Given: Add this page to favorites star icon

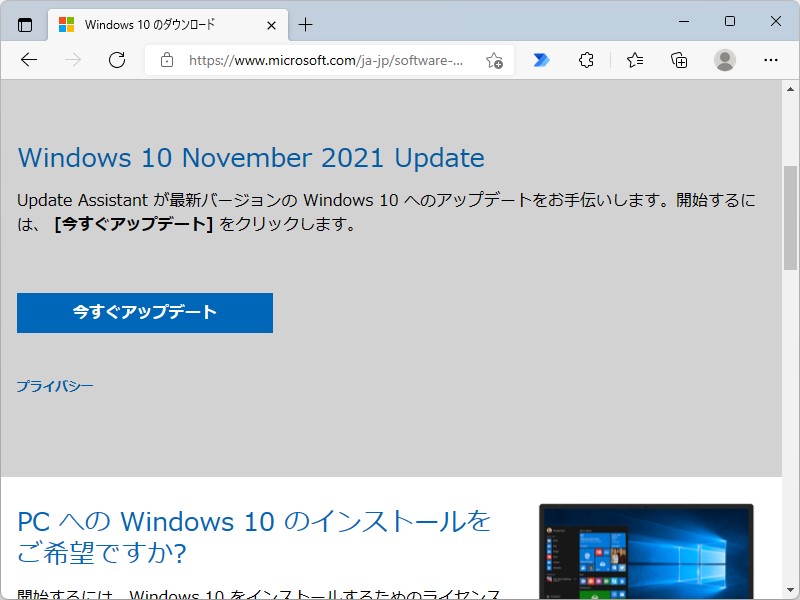Looking at the screenshot, I should pyautogui.click(x=494, y=60).
